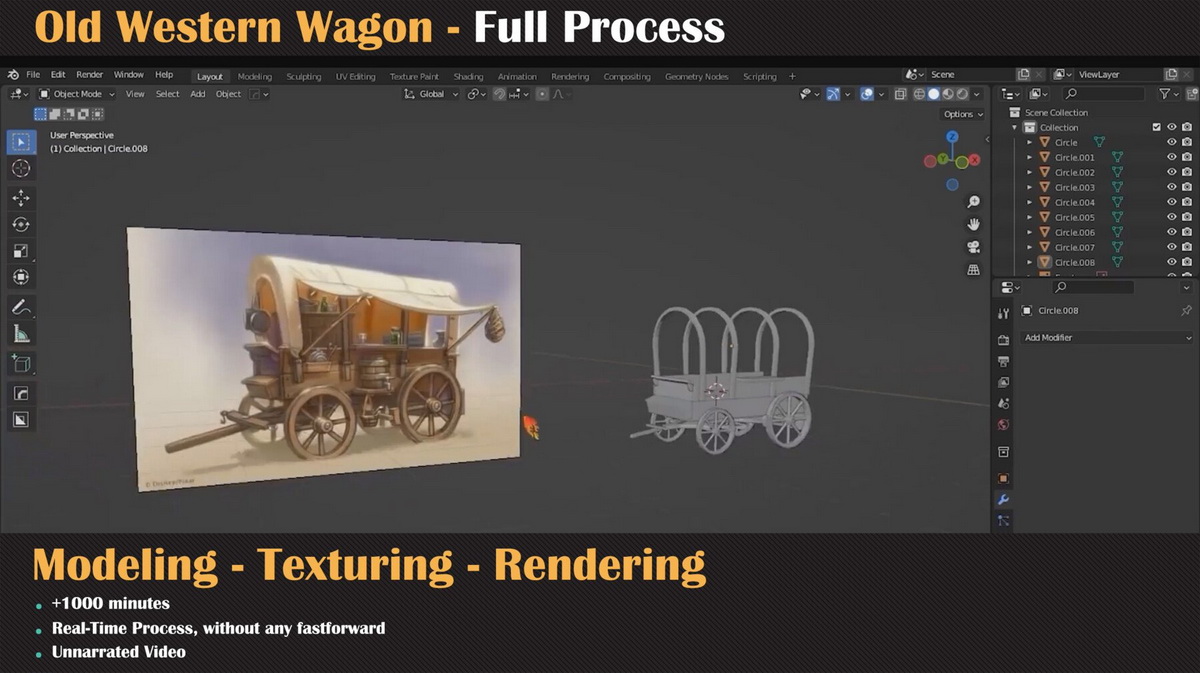Select the Add Cube tool
This screenshot has width=1200, height=673.
21,364
